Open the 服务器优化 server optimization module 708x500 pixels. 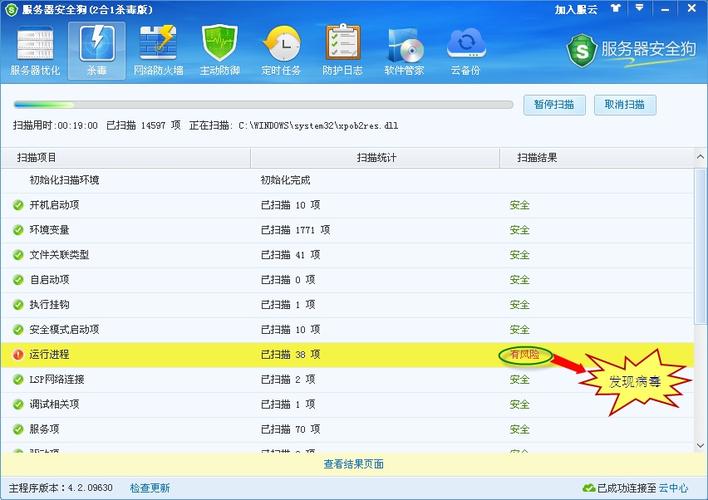pyautogui.click(x=35, y=51)
